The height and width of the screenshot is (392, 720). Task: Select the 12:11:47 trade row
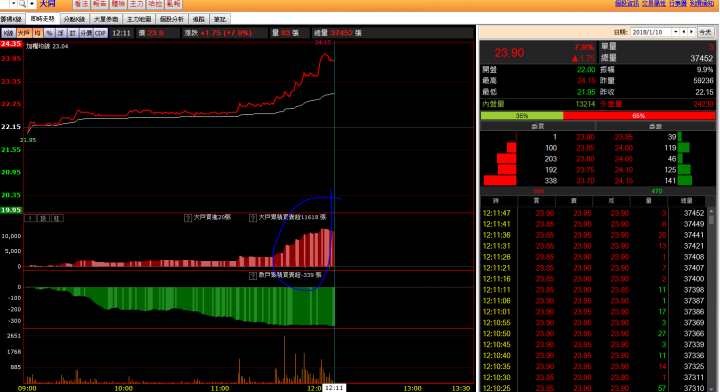pyautogui.click(x=593, y=213)
